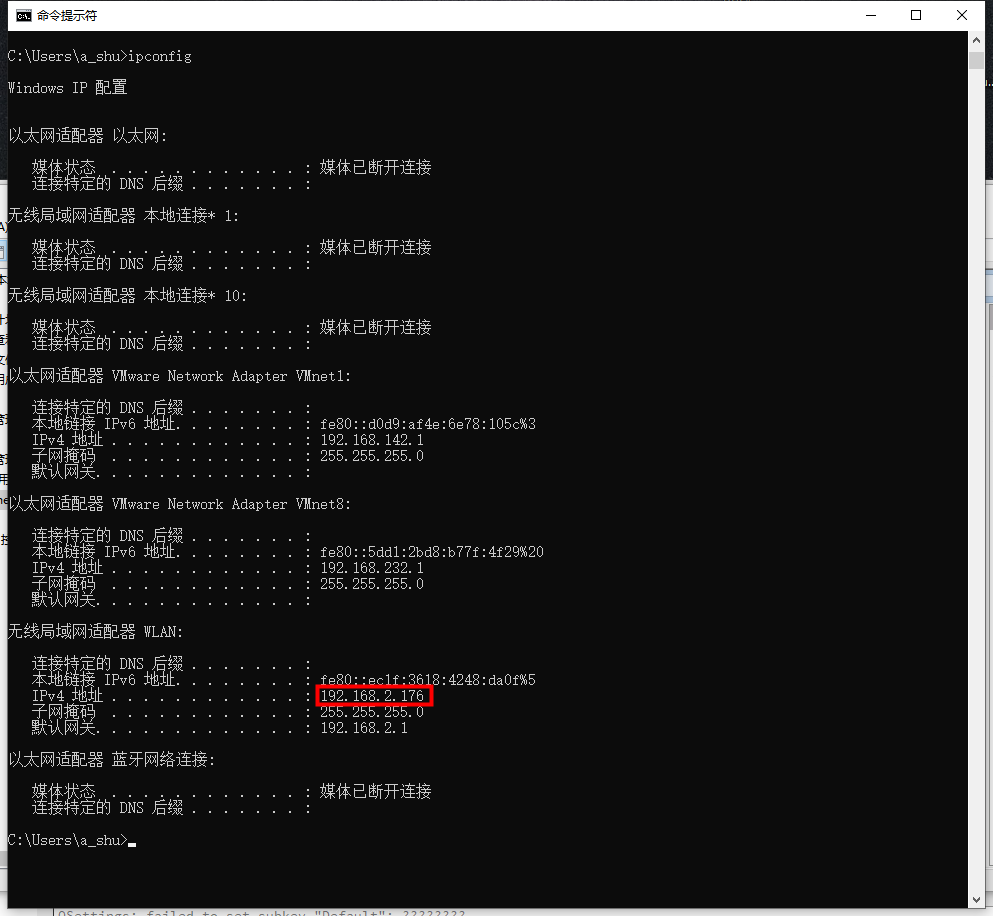
Task: Click VMnet8 IPv6 address fe80::5dd1:2bd8:b77f:4f29%20
Action: tap(432, 552)
